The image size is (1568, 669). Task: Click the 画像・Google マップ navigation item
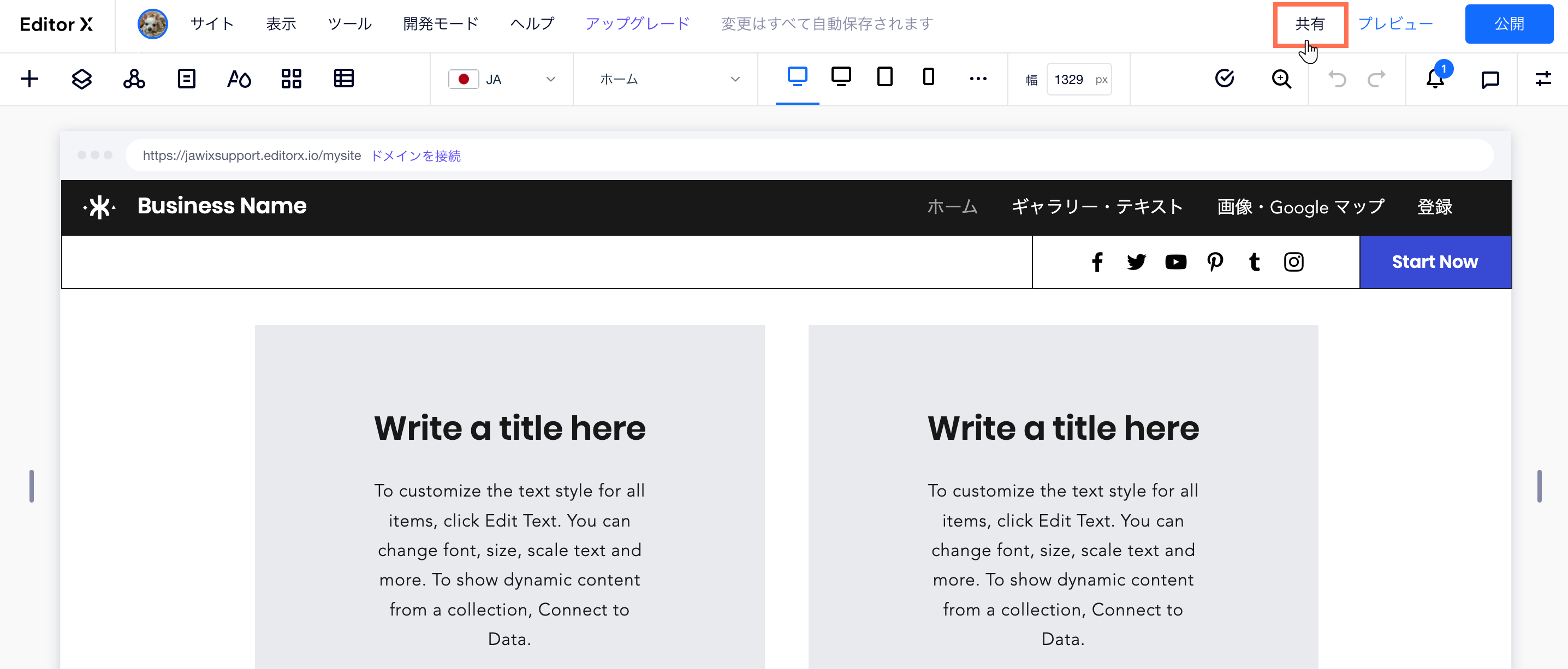[1300, 207]
